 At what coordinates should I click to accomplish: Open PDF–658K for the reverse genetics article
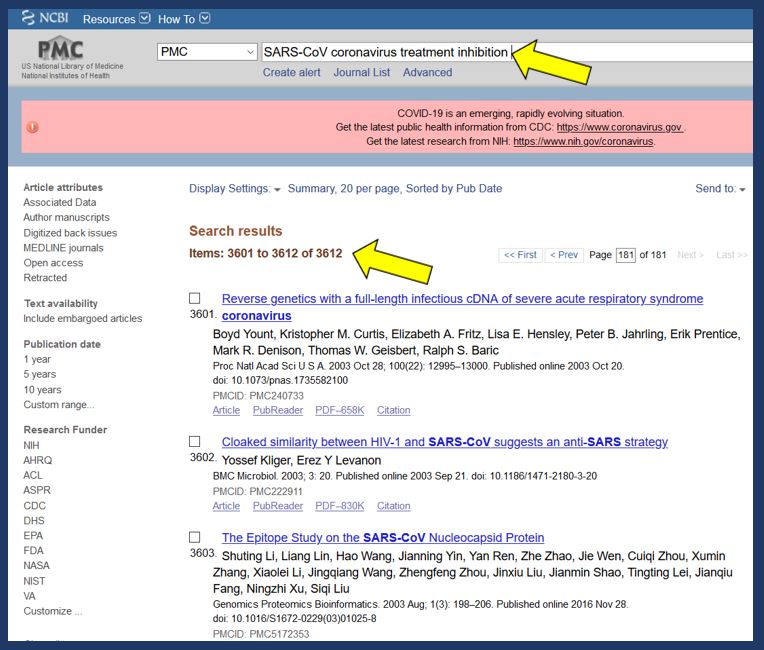(339, 410)
